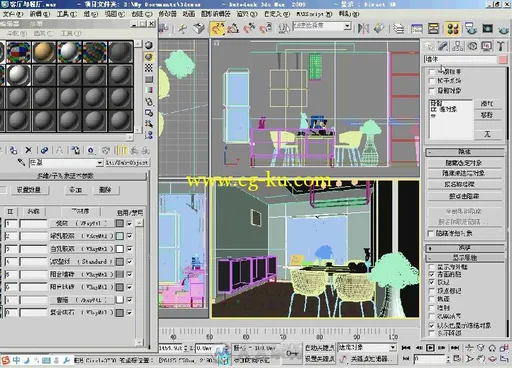Toggle the enable checkbox for sub-material 3
The image size is (512, 368).
tap(129, 249)
